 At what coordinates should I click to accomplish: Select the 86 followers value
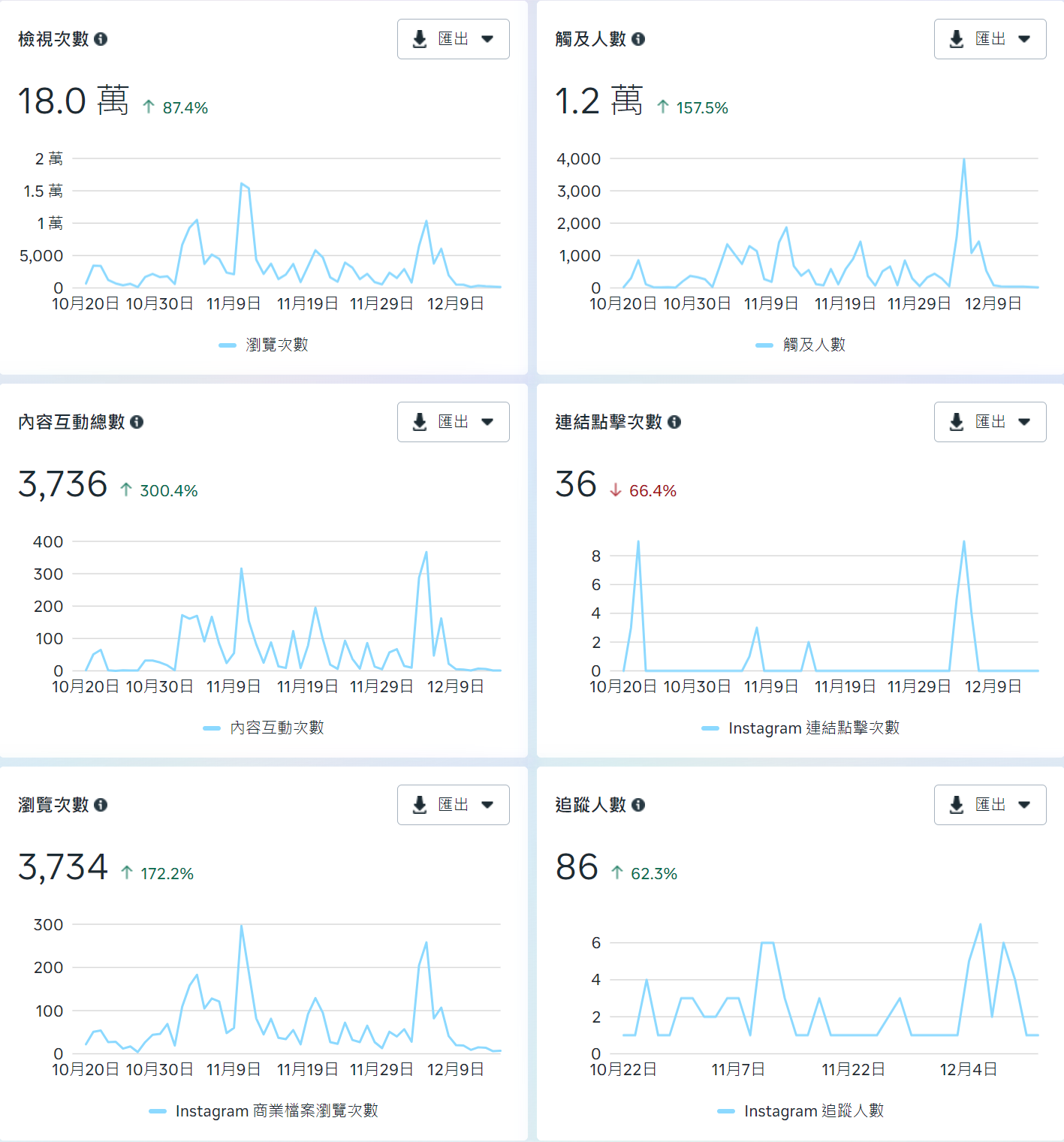click(577, 867)
